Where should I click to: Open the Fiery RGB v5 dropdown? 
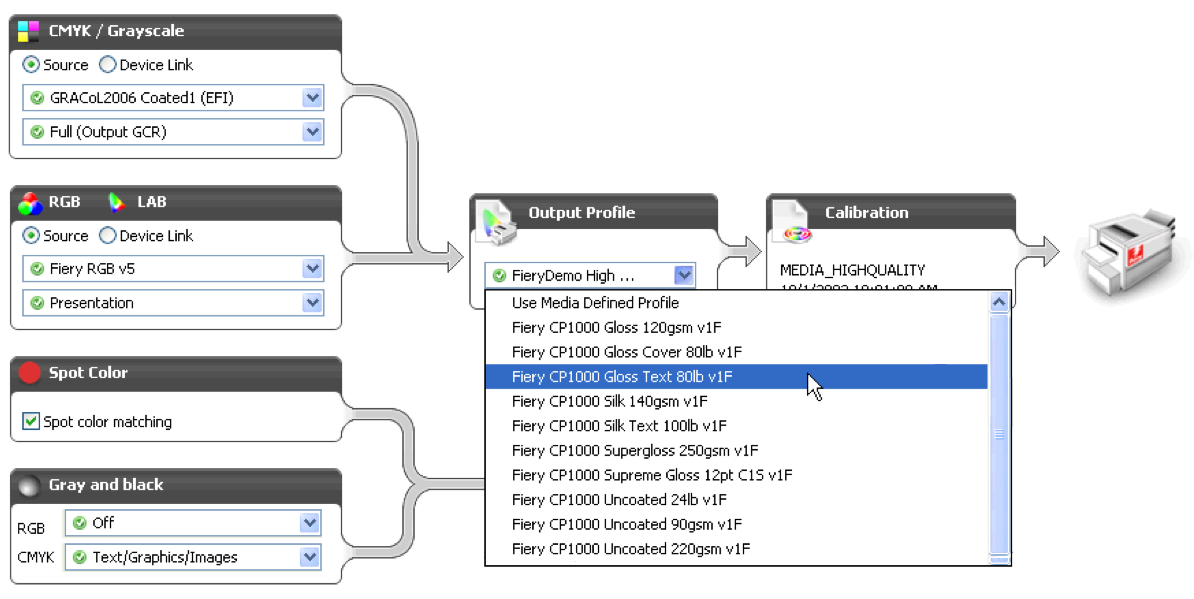coord(174,269)
